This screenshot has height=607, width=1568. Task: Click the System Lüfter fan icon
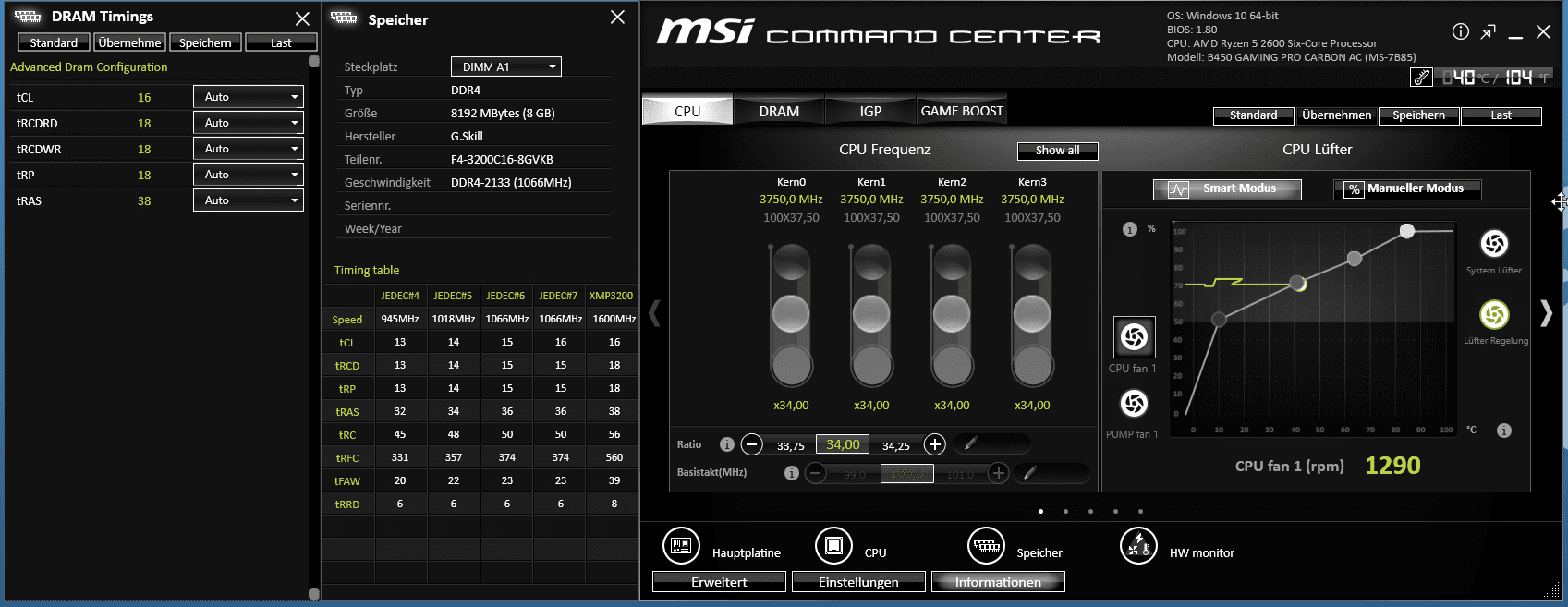[1494, 244]
